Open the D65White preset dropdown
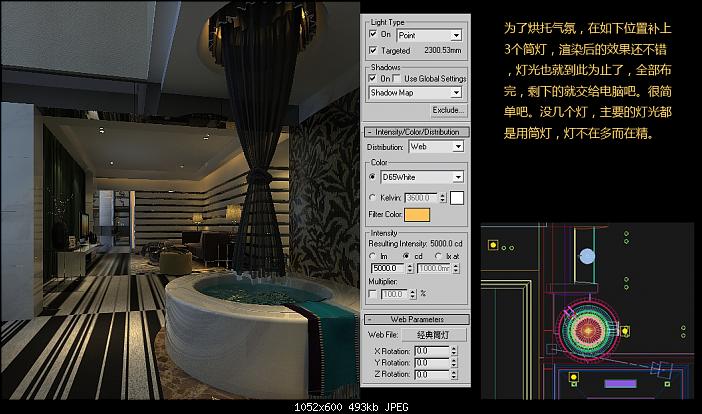The height and width of the screenshot is (414, 702). (x=422, y=177)
